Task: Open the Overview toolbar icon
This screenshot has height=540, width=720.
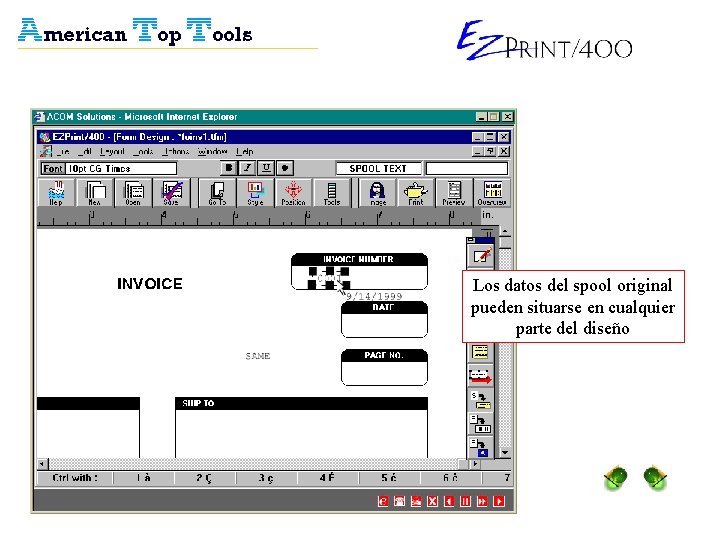Action: [x=492, y=192]
